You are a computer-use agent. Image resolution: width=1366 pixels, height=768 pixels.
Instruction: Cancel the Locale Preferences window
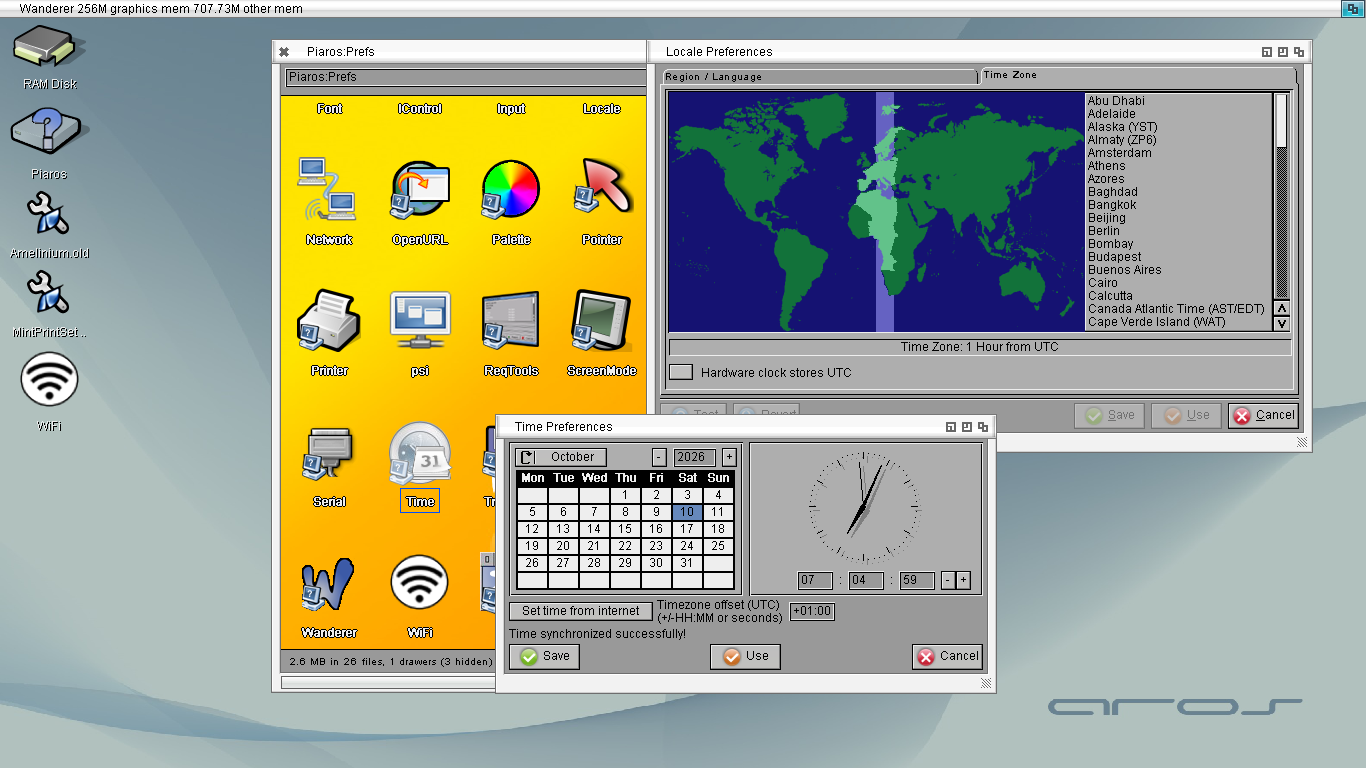coord(1264,415)
